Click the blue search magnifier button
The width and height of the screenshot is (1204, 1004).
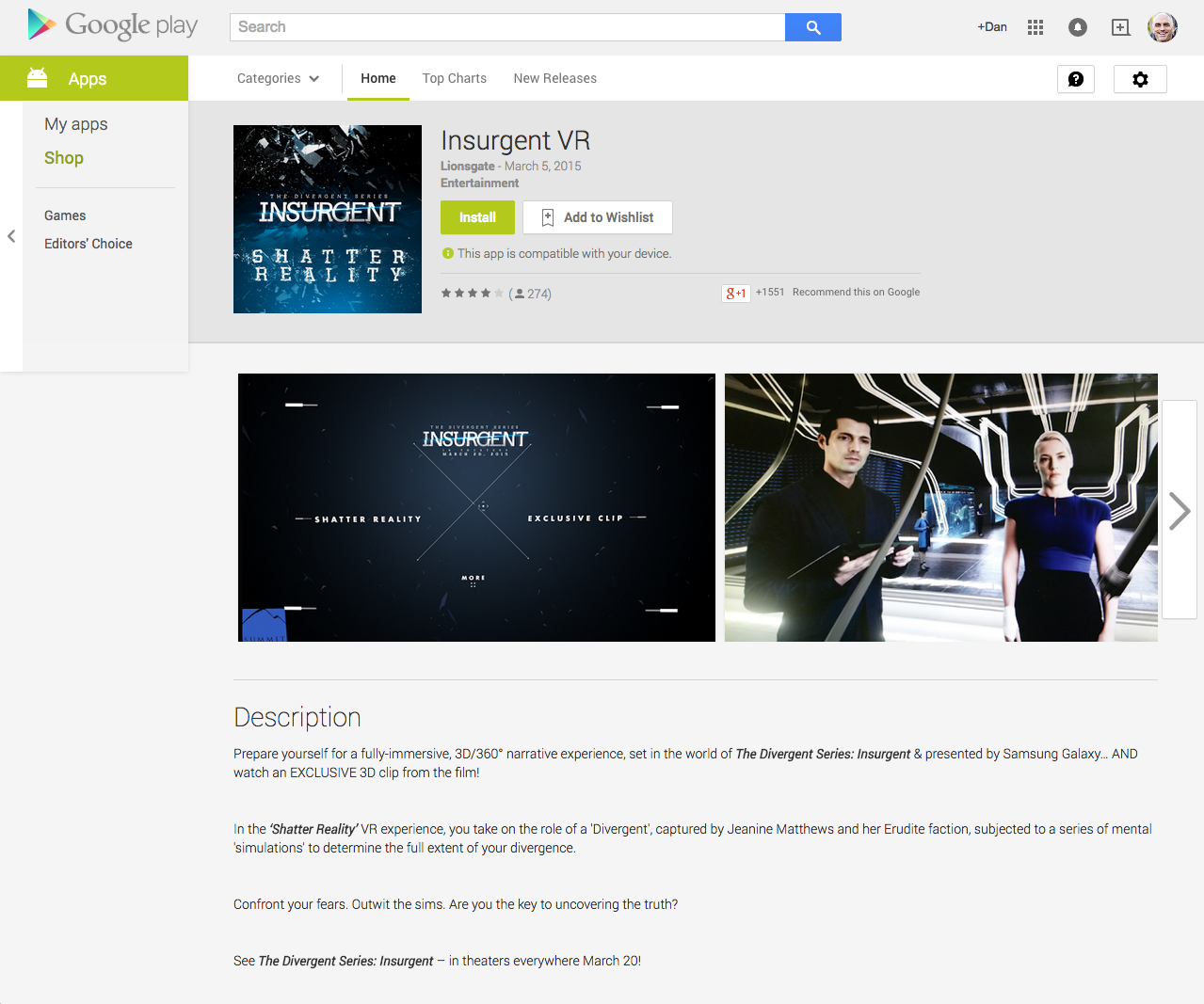(x=813, y=27)
